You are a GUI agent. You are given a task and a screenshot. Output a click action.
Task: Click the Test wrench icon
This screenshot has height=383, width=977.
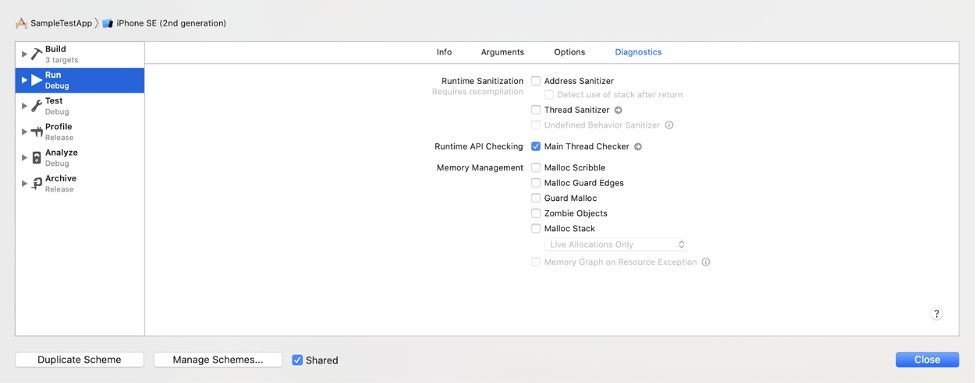pos(37,106)
